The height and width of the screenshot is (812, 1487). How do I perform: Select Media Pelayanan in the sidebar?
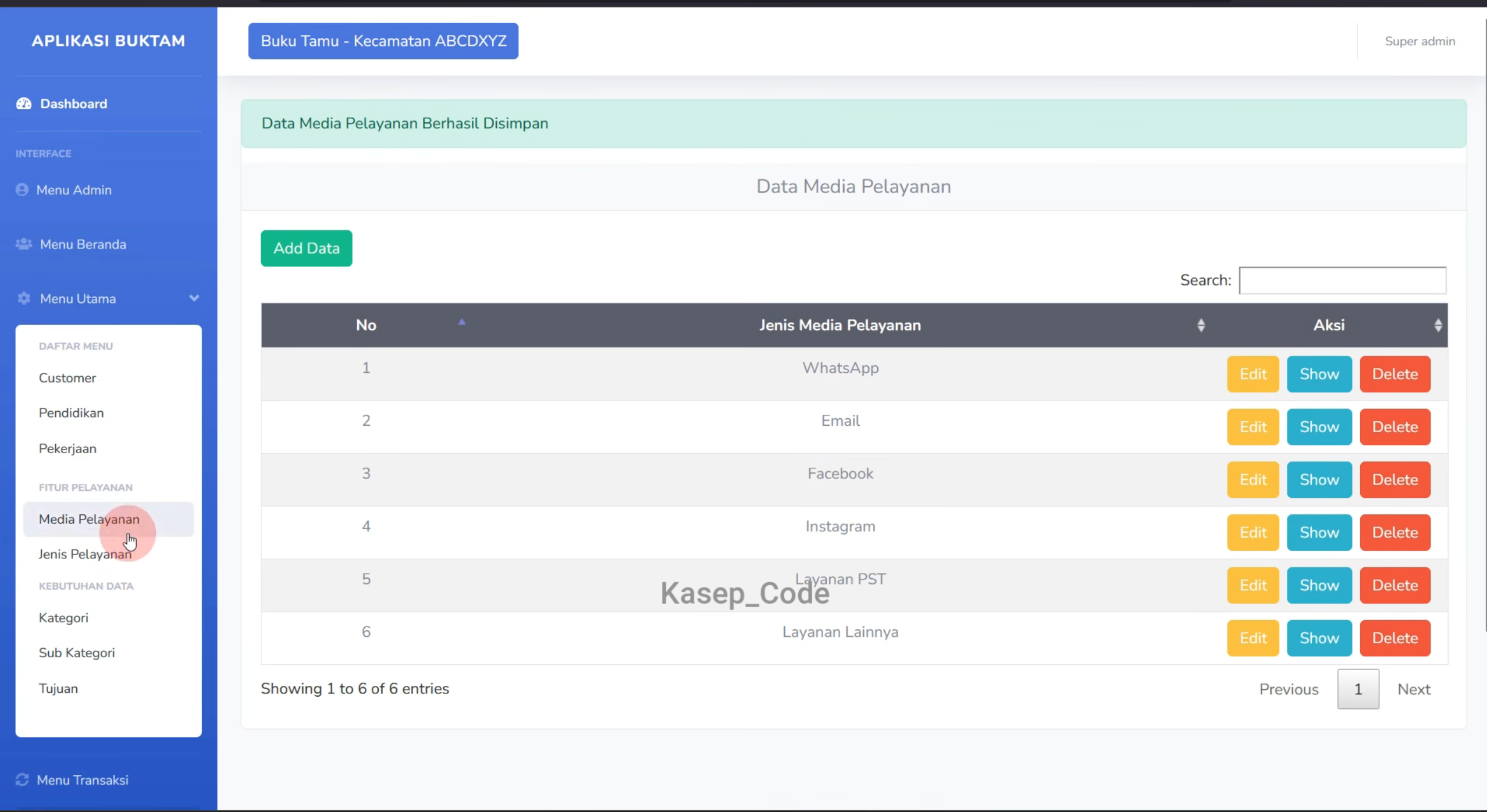(108, 519)
